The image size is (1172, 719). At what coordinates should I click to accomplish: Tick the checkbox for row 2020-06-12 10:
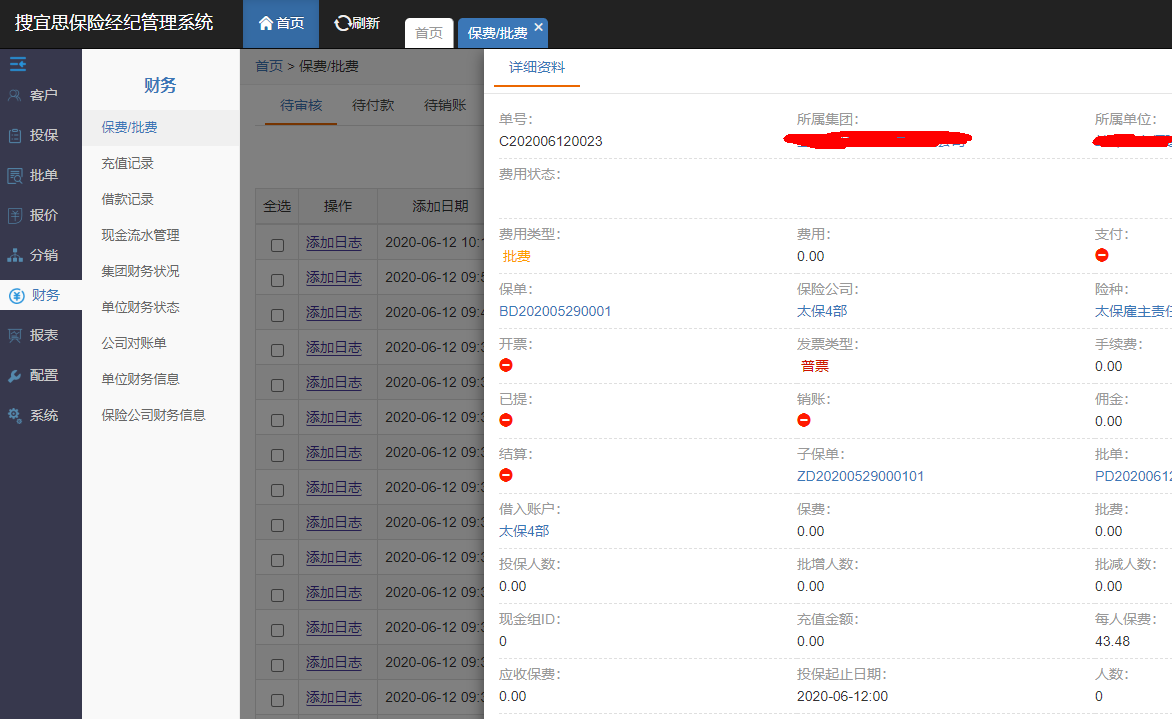(x=277, y=245)
